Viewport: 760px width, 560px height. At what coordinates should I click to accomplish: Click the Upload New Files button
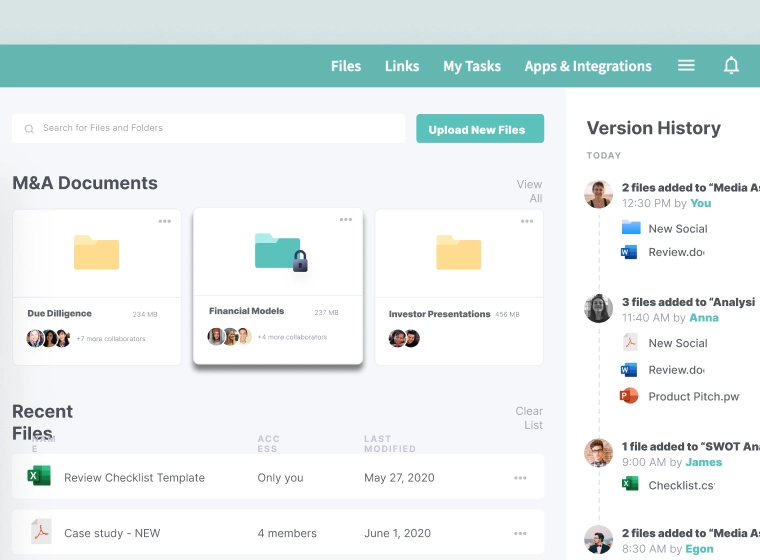click(479, 129)
